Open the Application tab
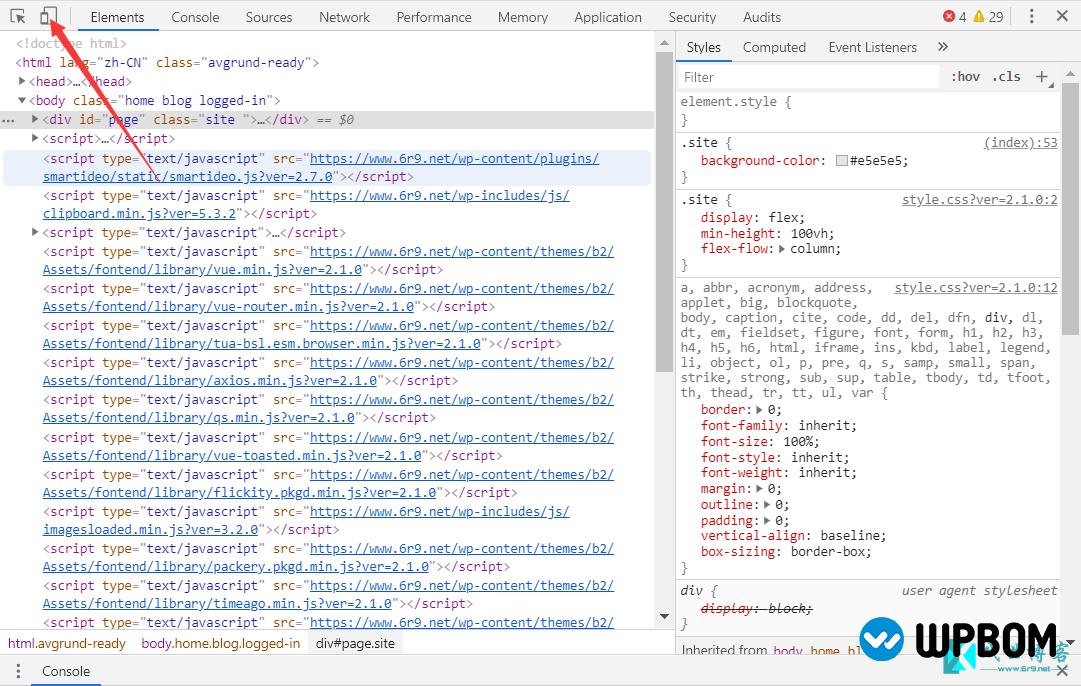 pyautogui.click(x=607, y=17)
